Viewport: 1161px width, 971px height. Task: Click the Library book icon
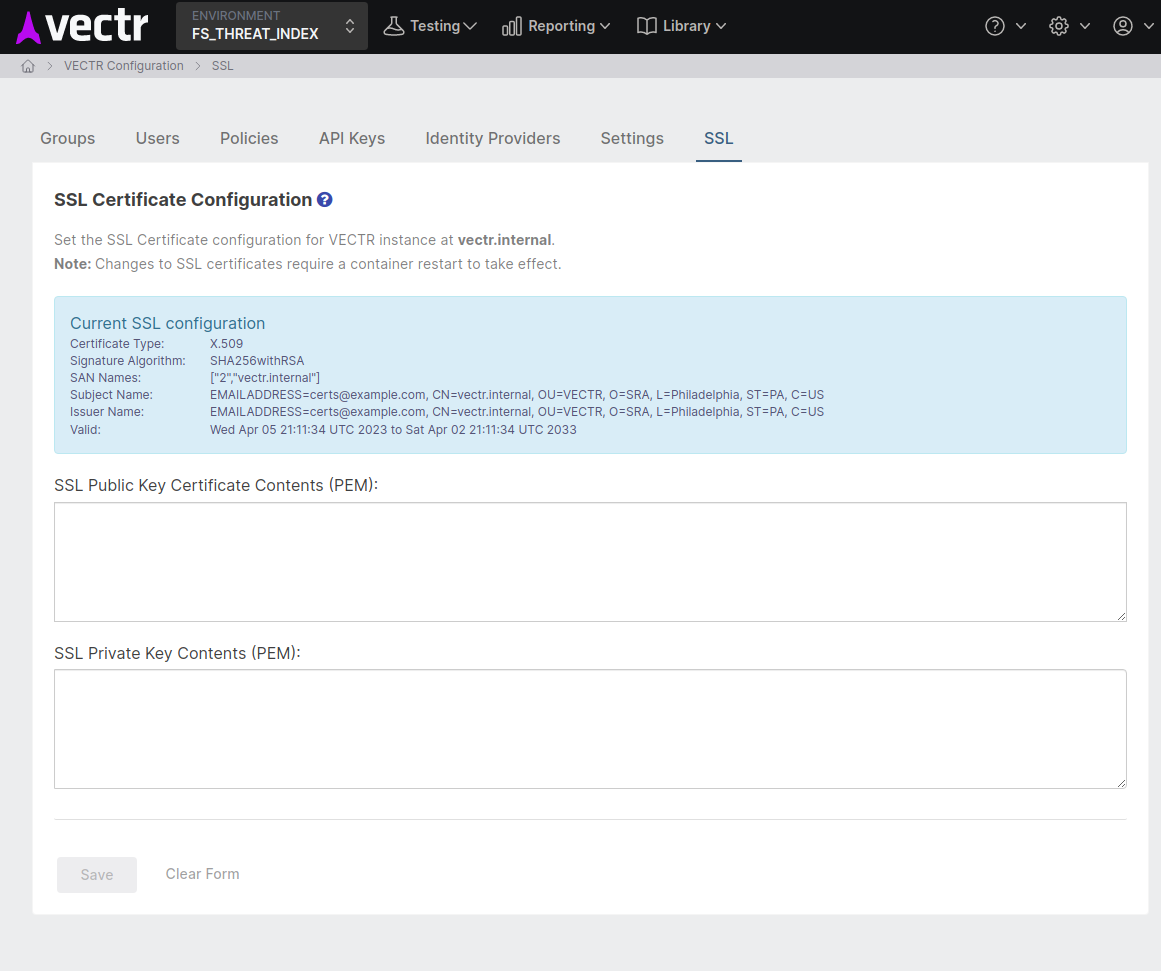point(646,26)
